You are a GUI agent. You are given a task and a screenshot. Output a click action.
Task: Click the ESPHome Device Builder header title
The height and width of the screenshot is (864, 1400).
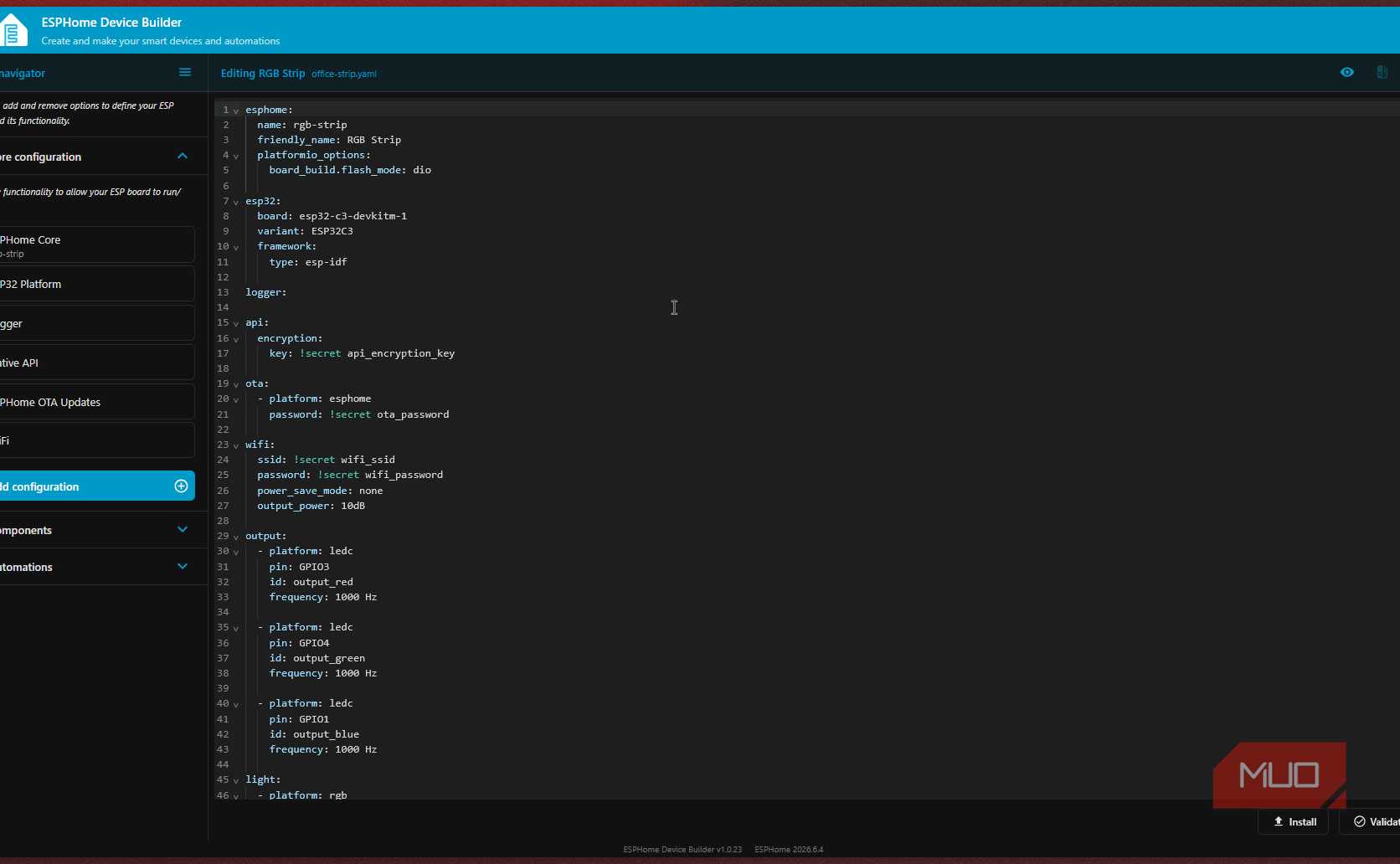(111, 23)
